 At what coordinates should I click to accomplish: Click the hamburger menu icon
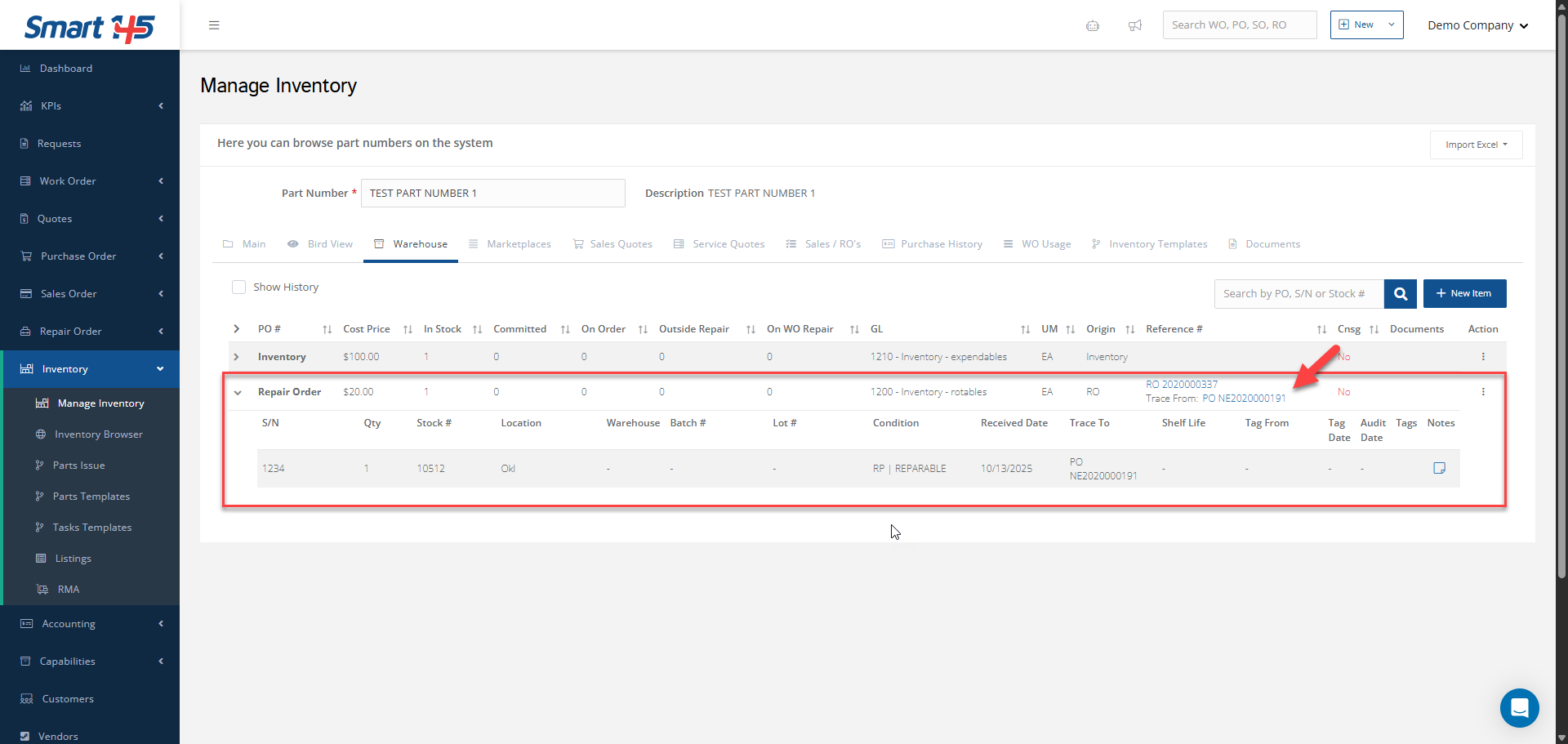(214, 25)
